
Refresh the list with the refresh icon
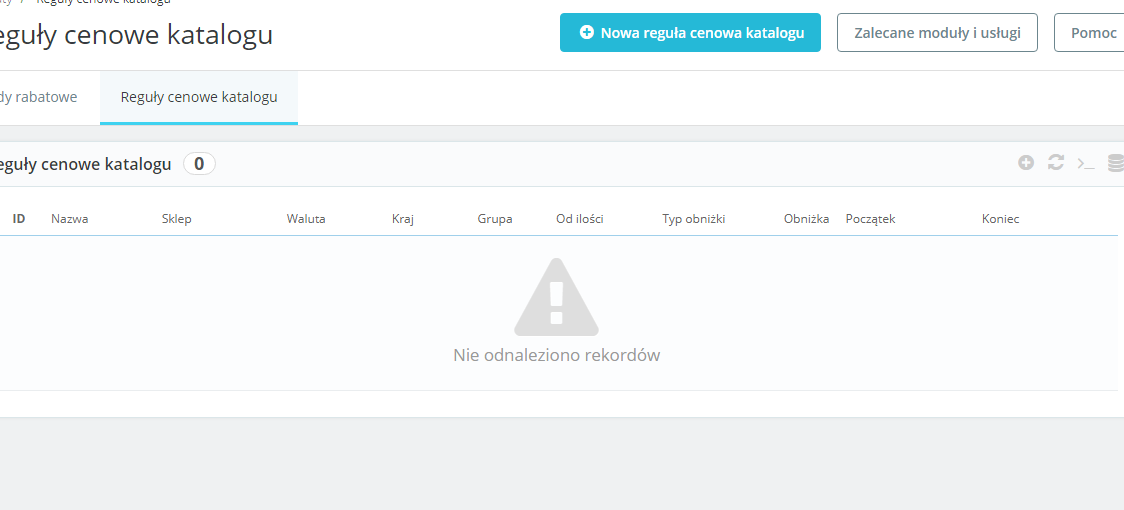click(1056, 163)
